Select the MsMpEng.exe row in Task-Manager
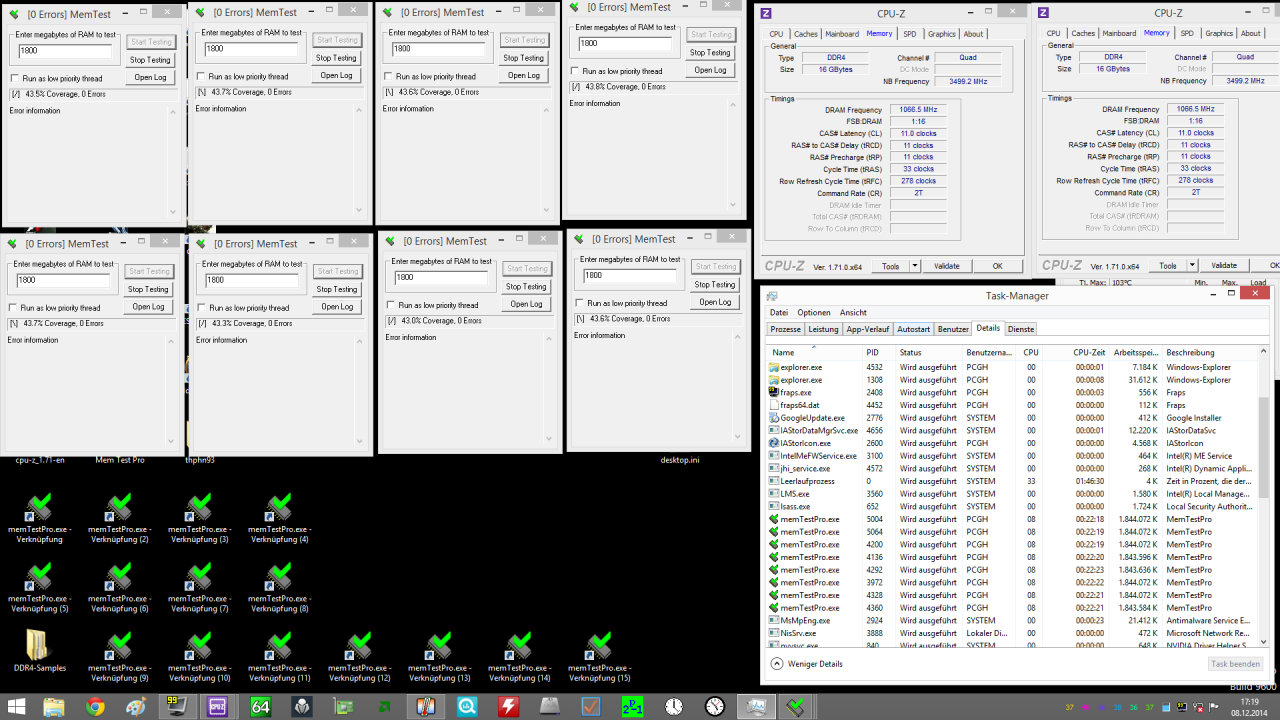 [x=1012, y=620]
